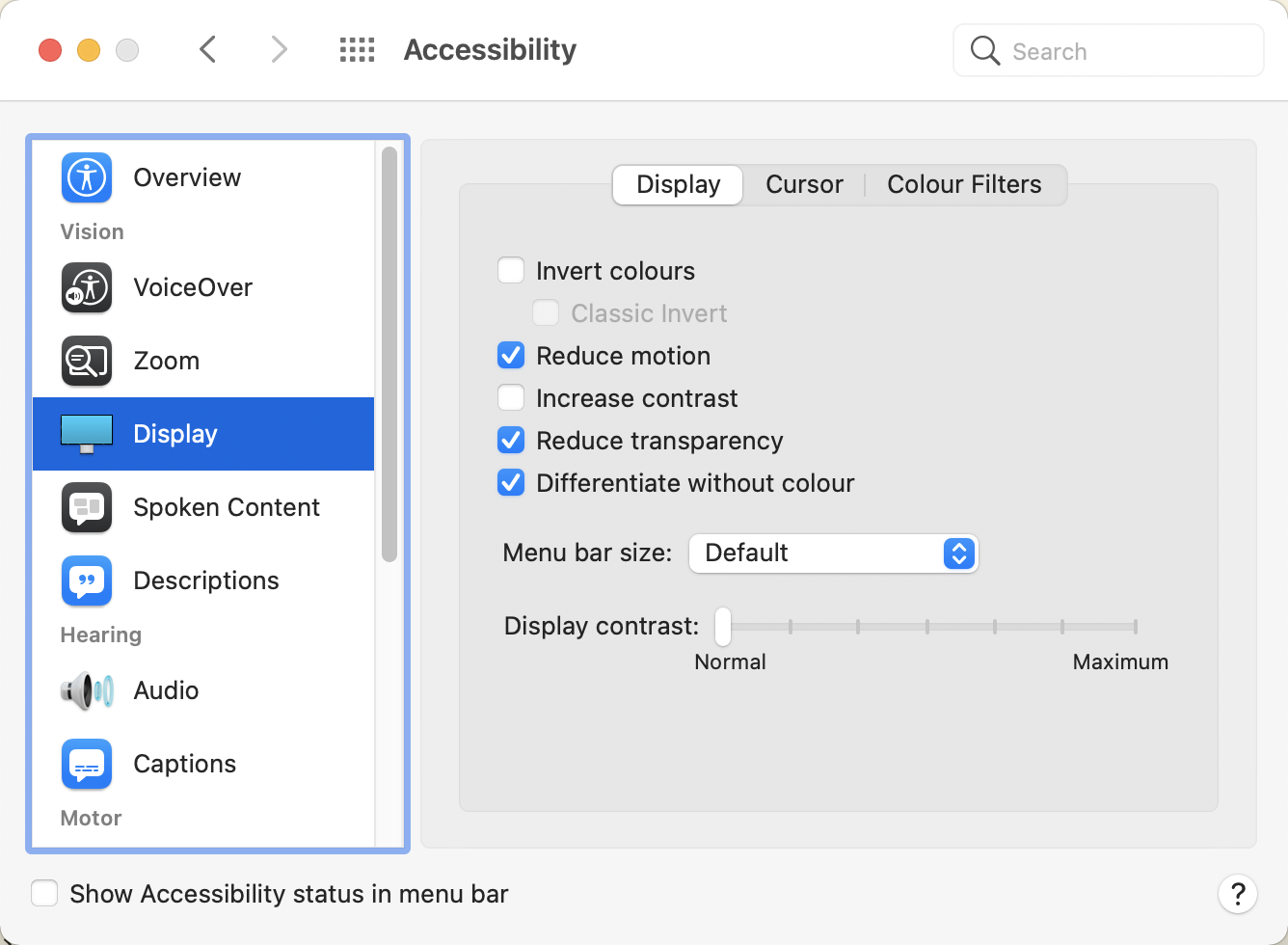Untick Differentiate without colour checkbox
Viewport: 1288px width, 945px height.
click(x=511, y=483)
